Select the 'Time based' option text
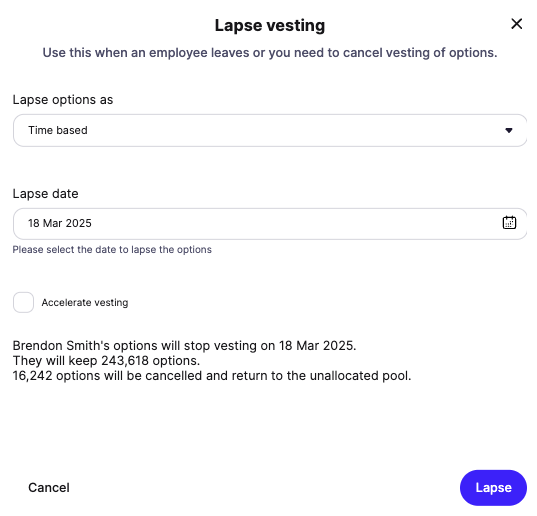Image resolution: width=537 pixels, height=516 pixels. [x=58, y=130]
